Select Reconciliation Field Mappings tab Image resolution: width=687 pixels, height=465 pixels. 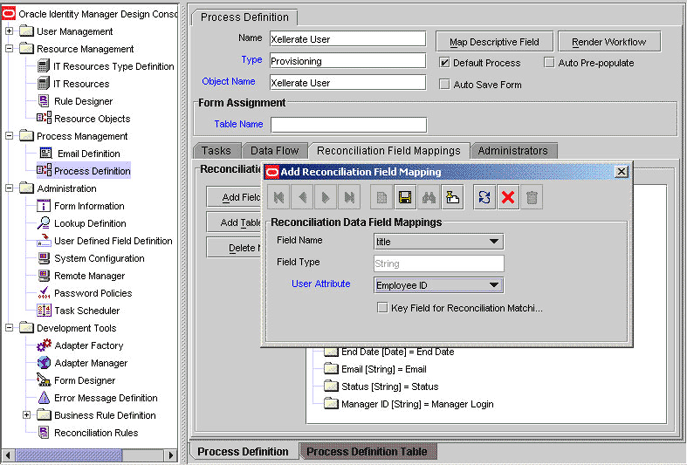(x=389, y=151)
